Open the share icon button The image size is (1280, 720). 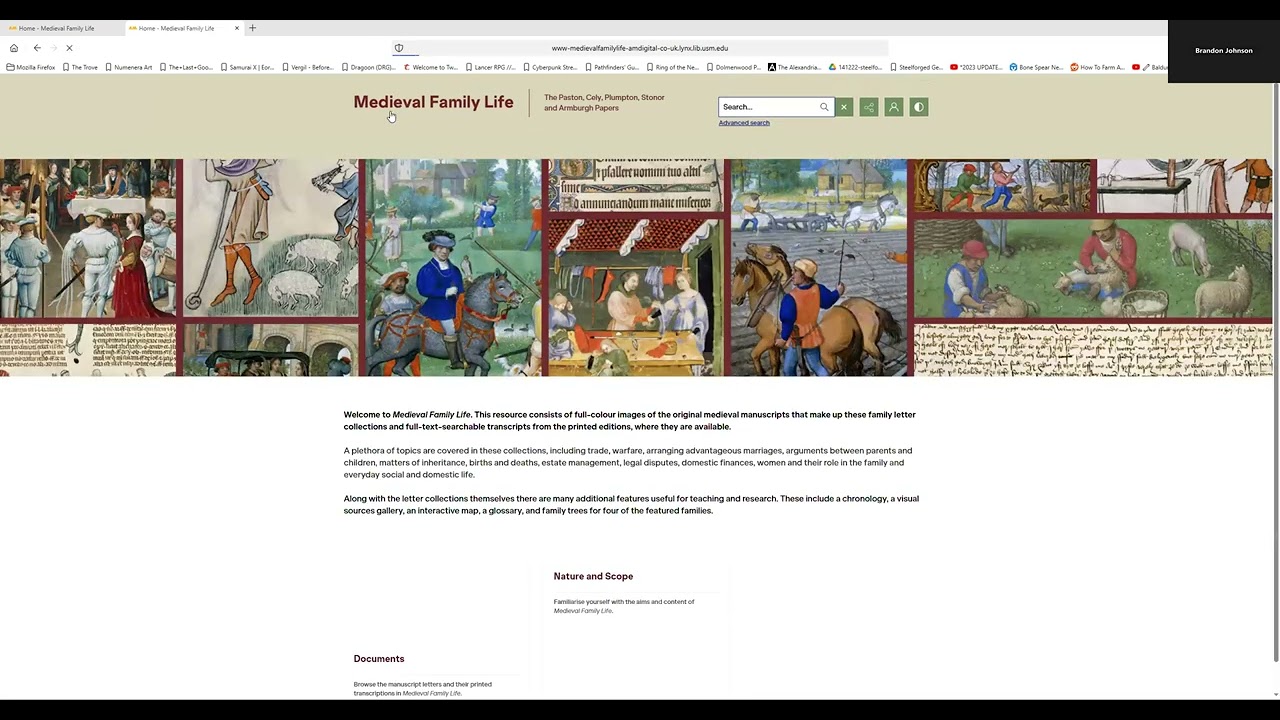[x=869, y=107]
